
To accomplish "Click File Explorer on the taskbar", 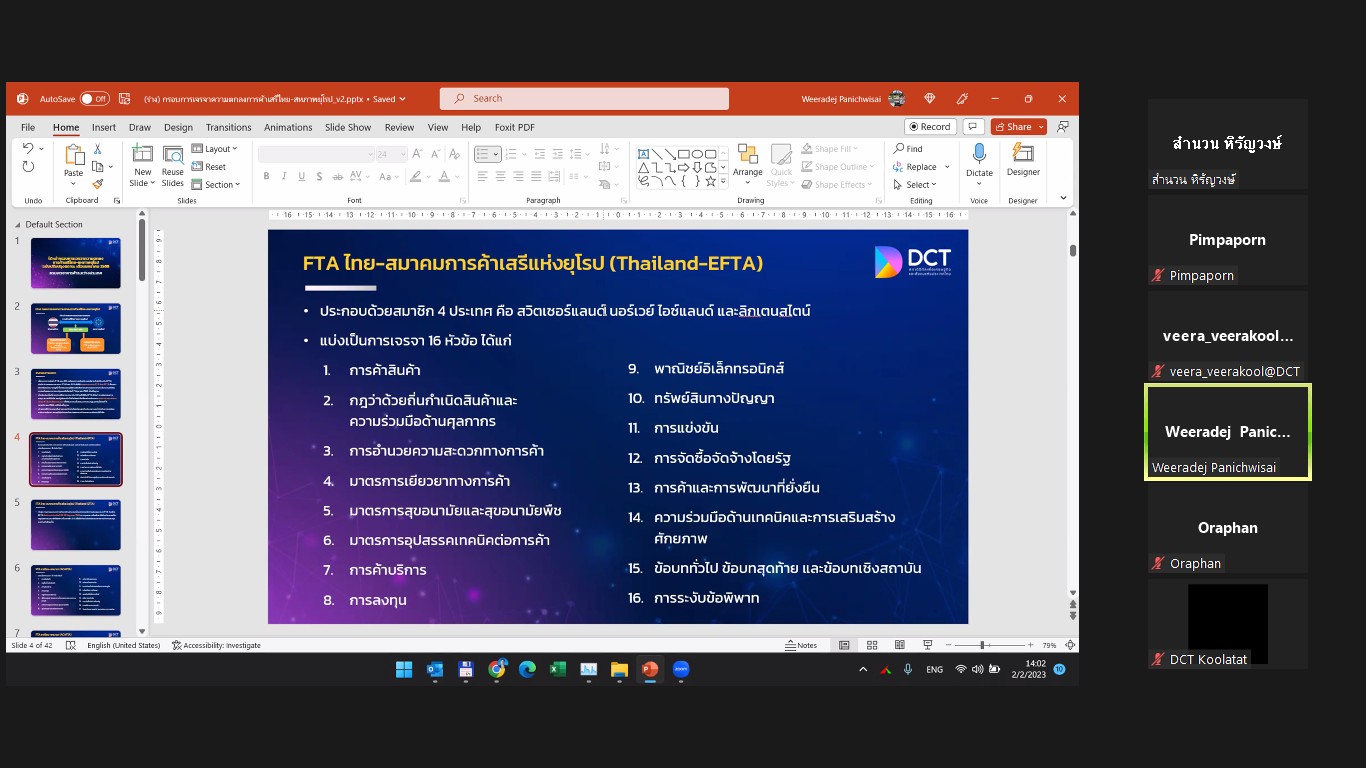I will pyautogui.click(x=619, y=669).
